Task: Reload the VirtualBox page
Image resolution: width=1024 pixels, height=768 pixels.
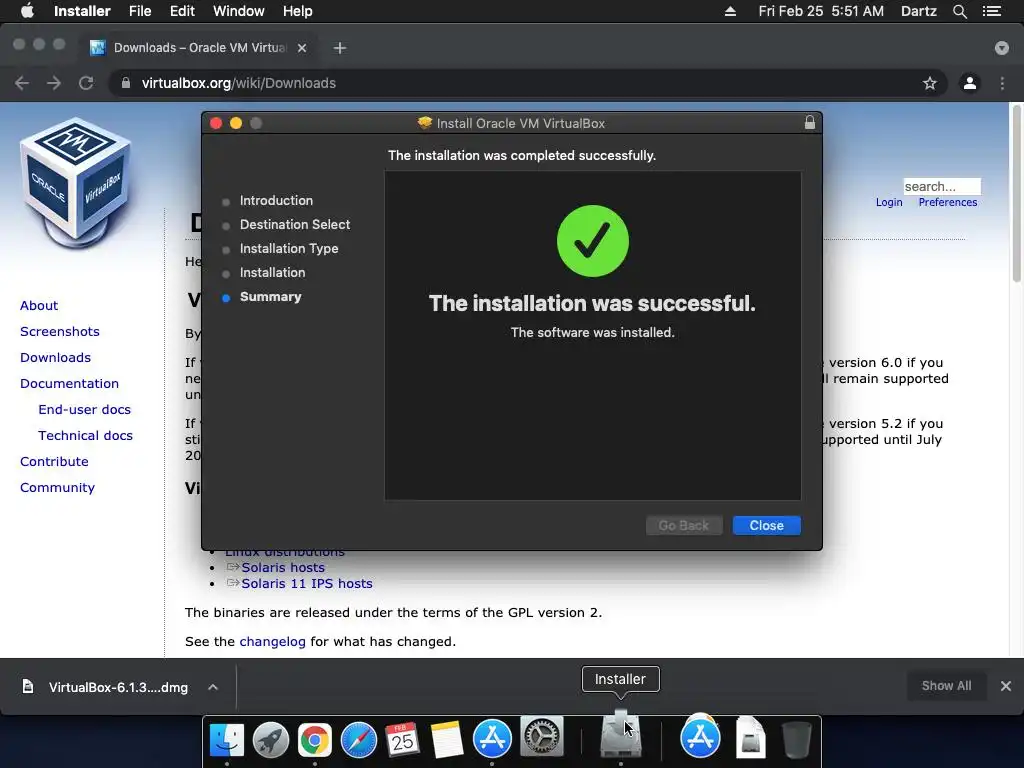Action: 86,83
